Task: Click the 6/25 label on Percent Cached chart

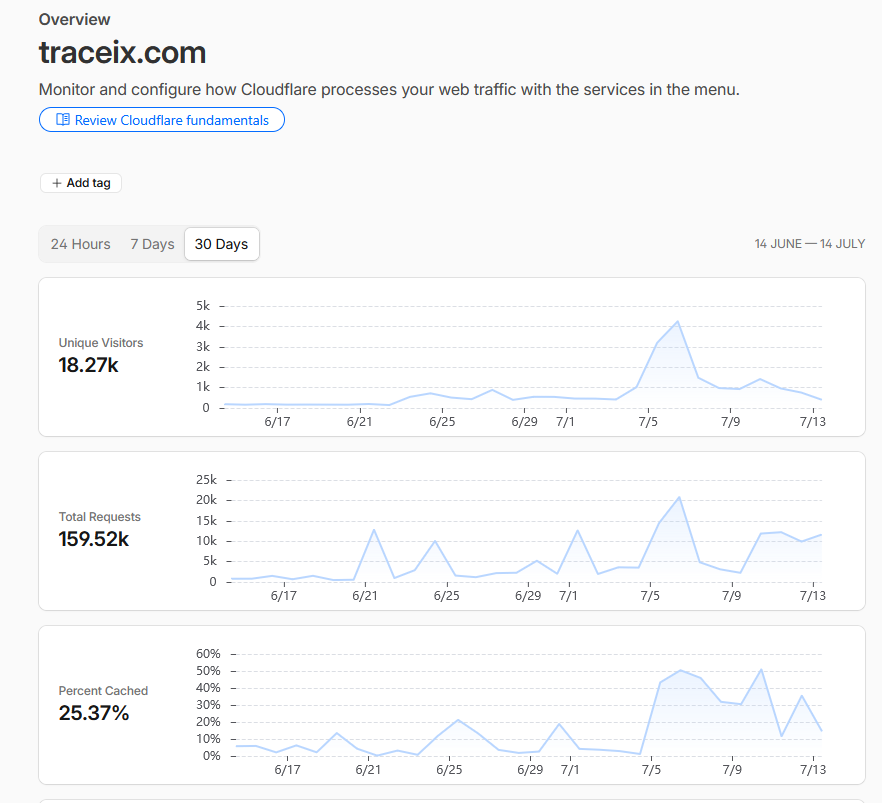Action: tap(449, 769)
